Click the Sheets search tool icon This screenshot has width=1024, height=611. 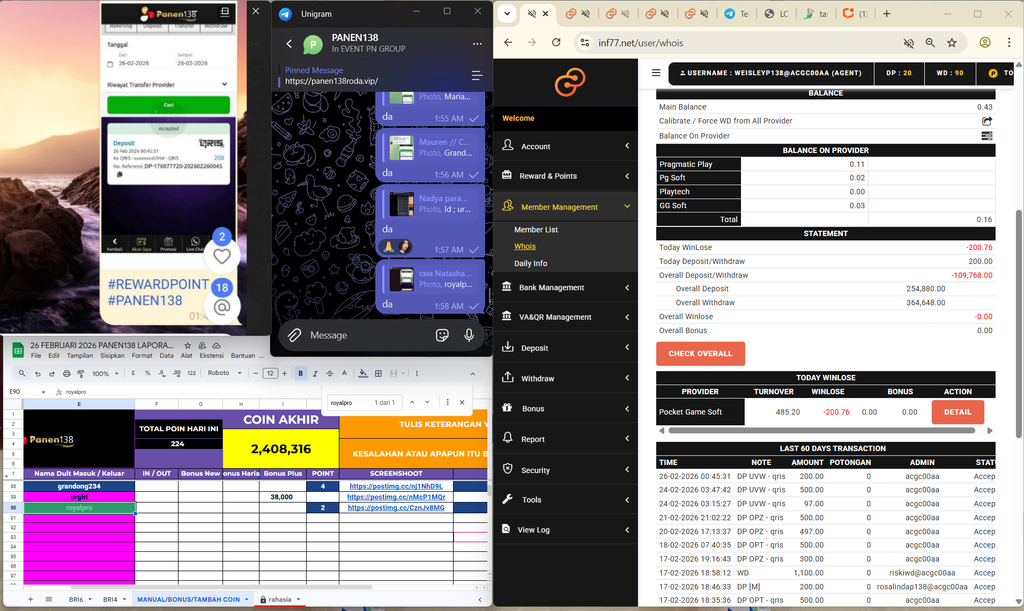click(22, 373)
